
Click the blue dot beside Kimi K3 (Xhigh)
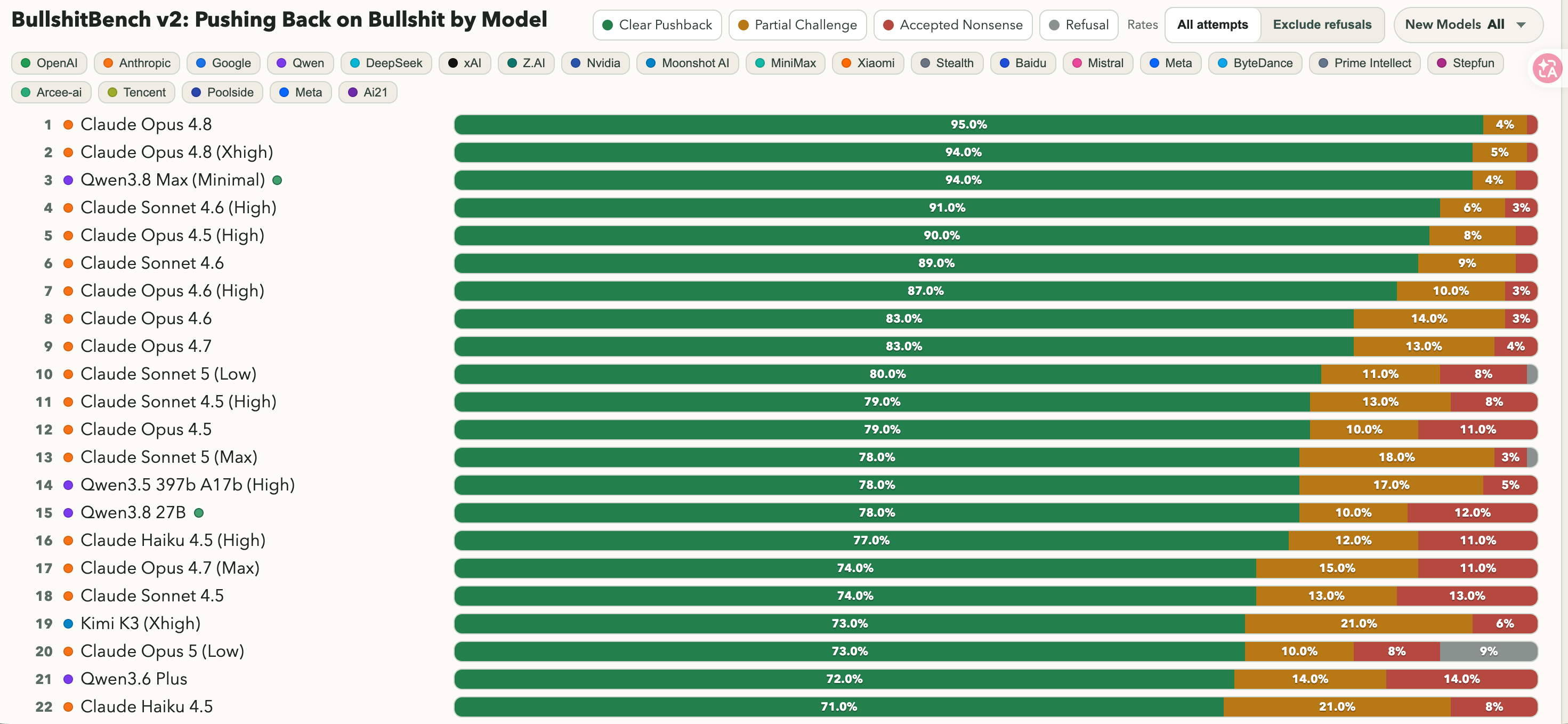coord(68,624)
